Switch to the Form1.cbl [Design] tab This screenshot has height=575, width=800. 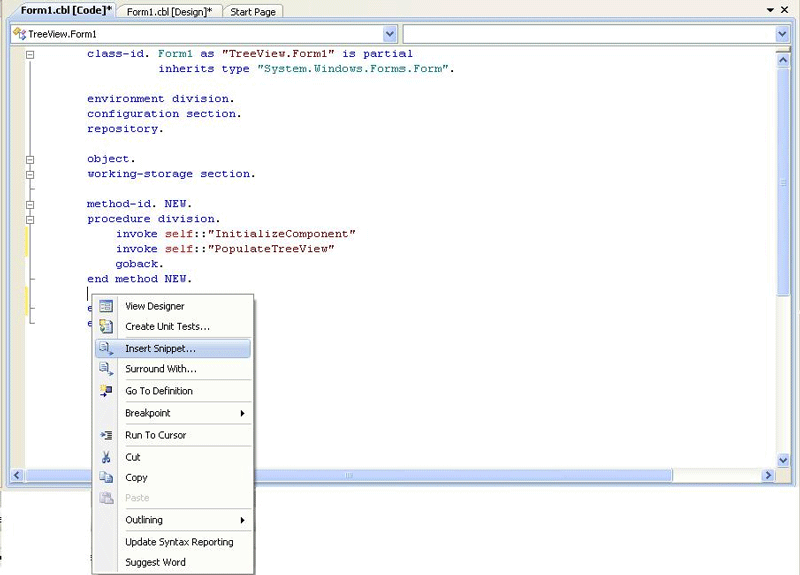(x=170, y=12)
